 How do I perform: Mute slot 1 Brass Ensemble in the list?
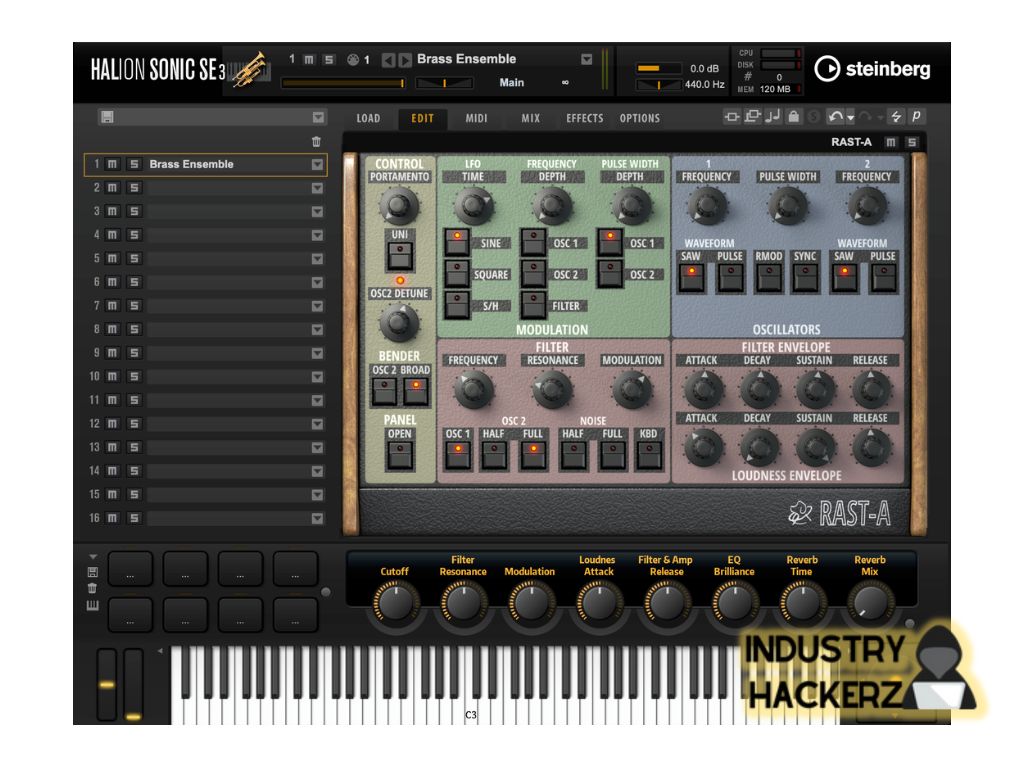[x=112, y=164]
